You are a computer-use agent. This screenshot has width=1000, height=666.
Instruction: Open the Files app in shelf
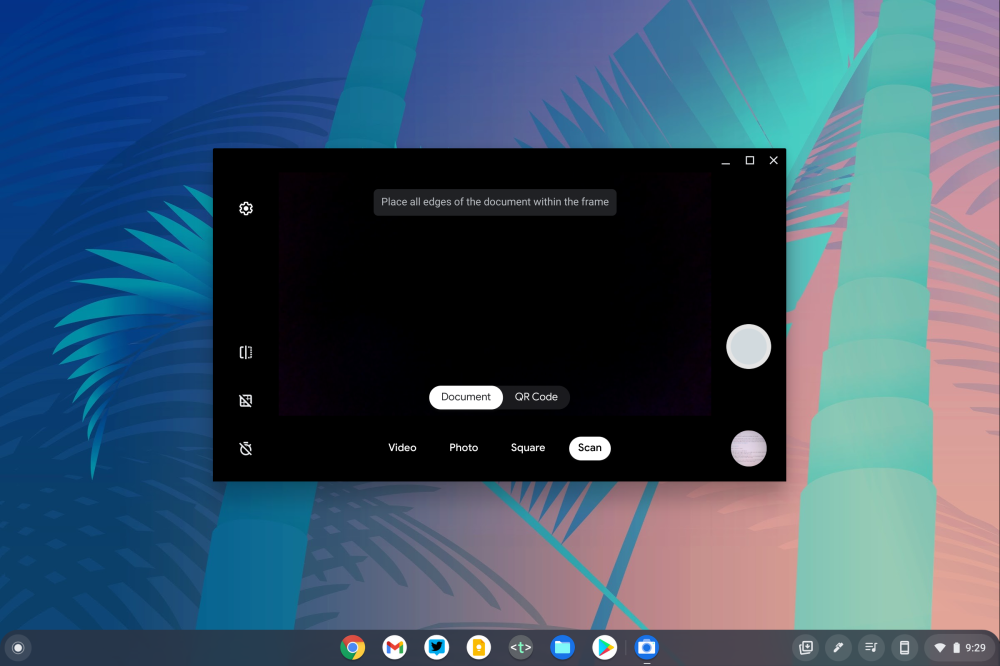563,648
